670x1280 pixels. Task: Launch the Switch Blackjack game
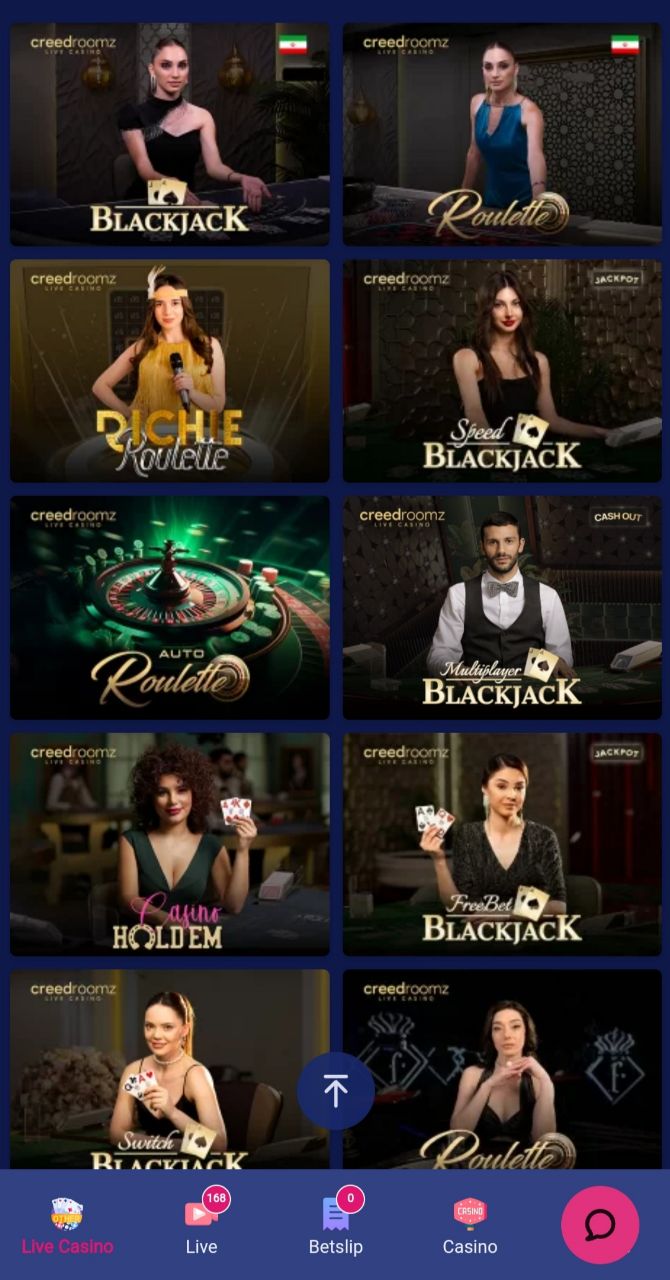170,1069
